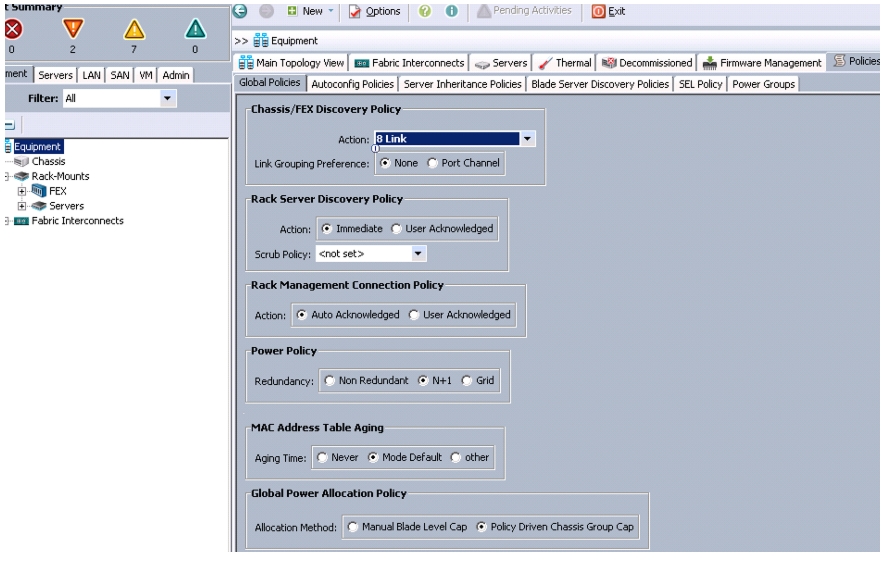The image size is (881, 585).
Task: Select Port Channel link grouping preference
Action: pos(432,163)
